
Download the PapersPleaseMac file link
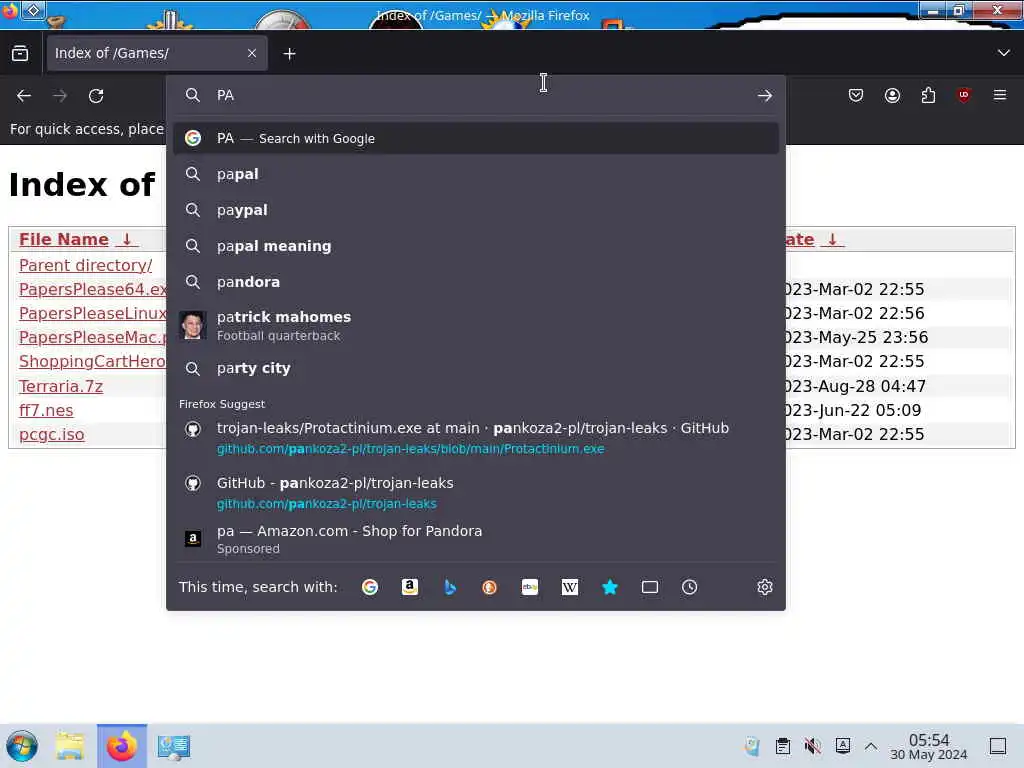93,338
